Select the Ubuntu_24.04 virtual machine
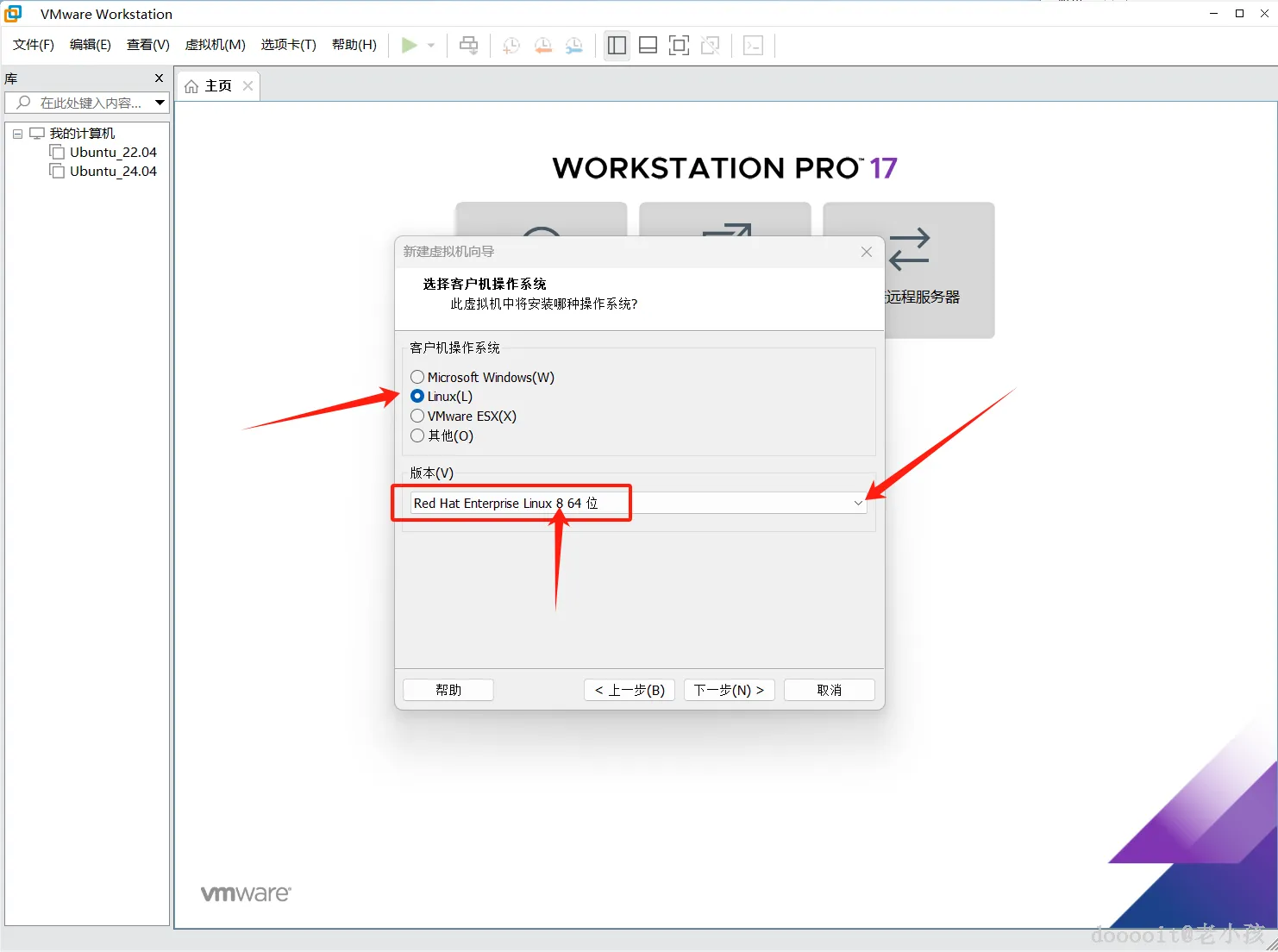This screenshot has height=952, width=1278. pos(113,172)
